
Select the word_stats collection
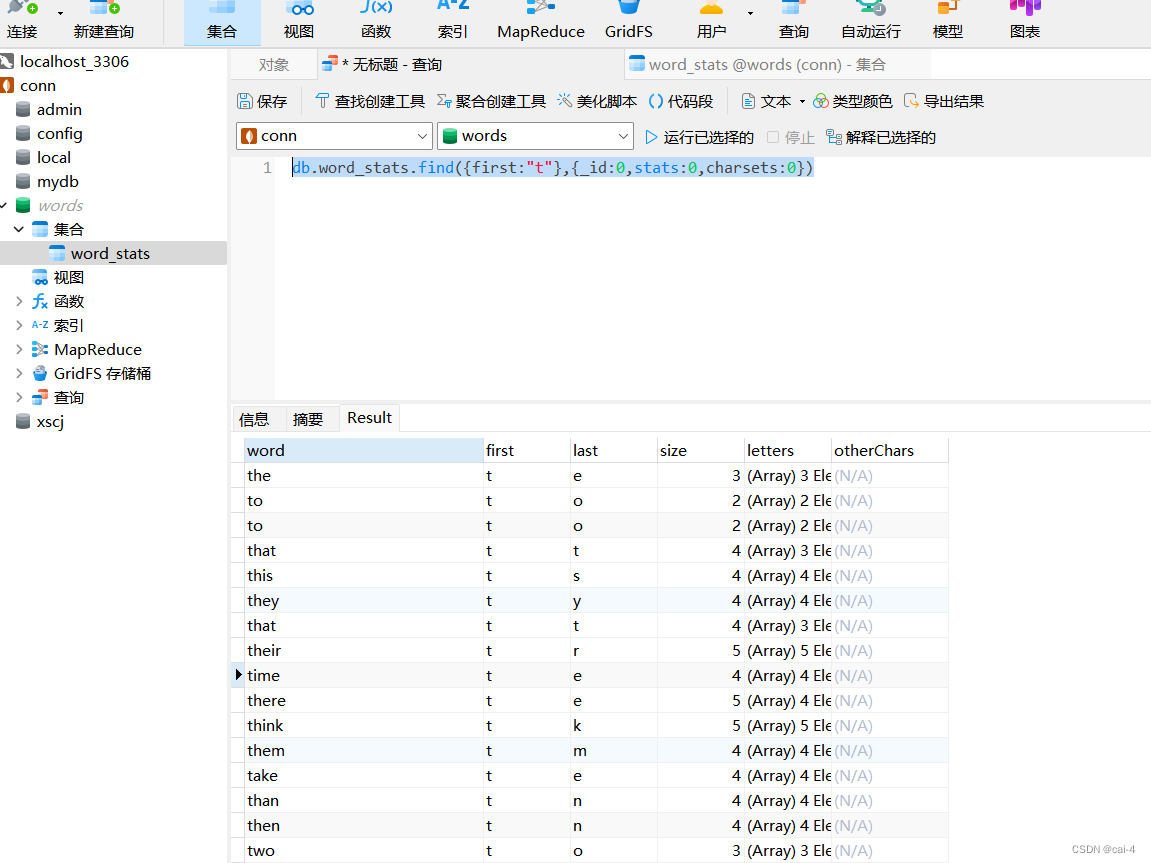(110, 254)
